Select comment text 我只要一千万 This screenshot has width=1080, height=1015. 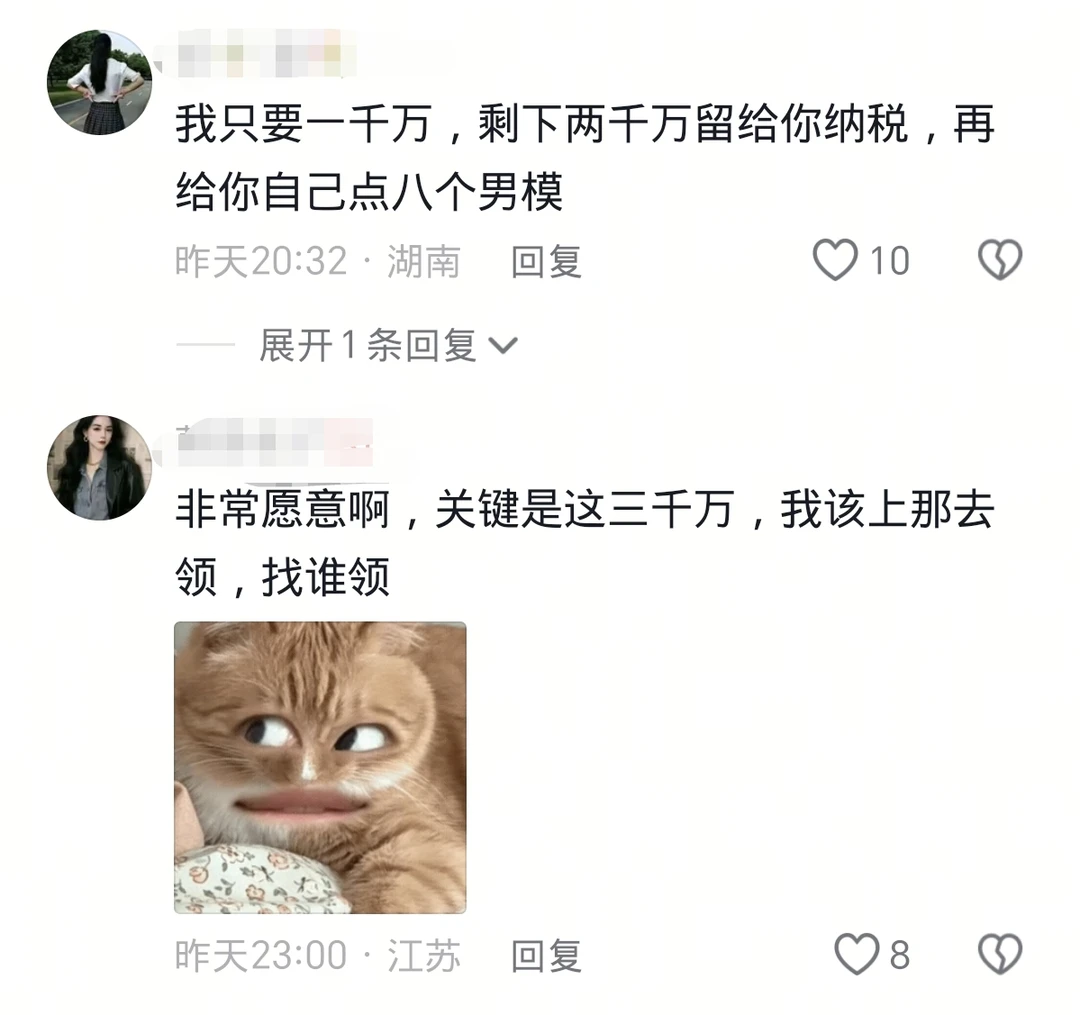(x=304, y=124)
